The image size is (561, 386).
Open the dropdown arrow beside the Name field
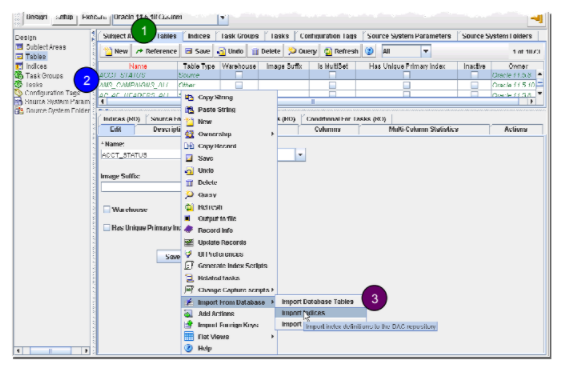point(300,155)
